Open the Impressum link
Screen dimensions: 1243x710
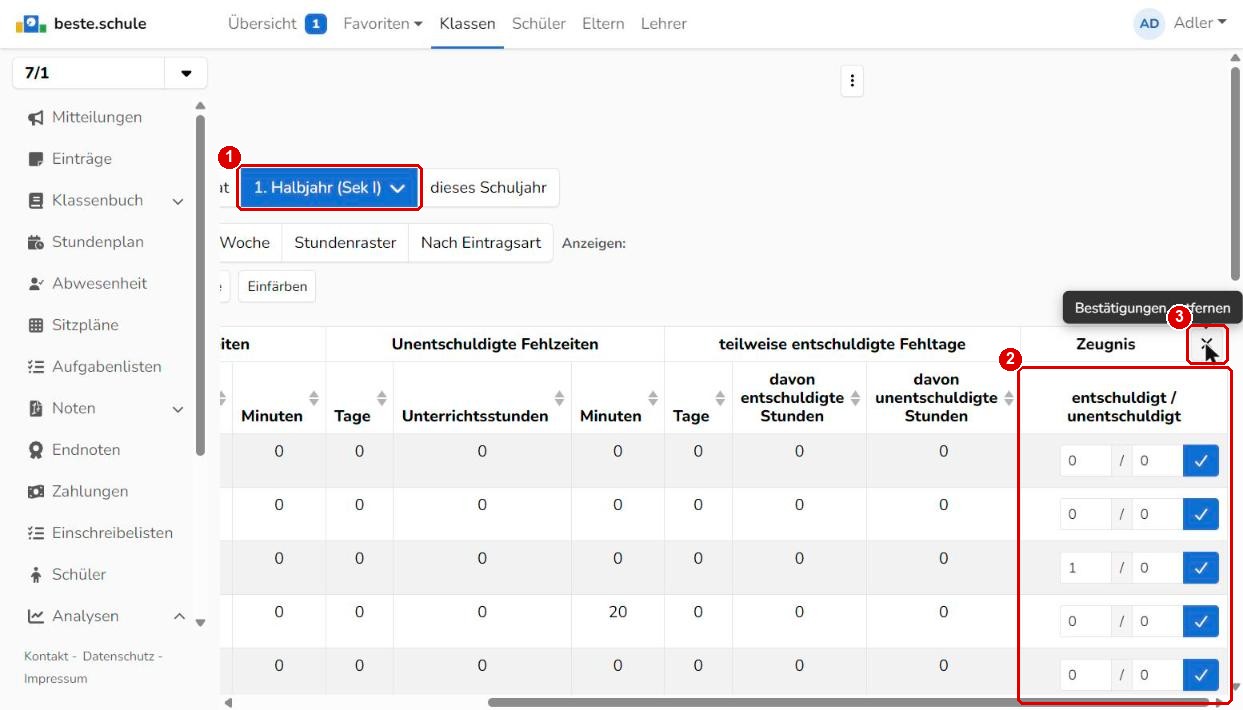point(56,678)
